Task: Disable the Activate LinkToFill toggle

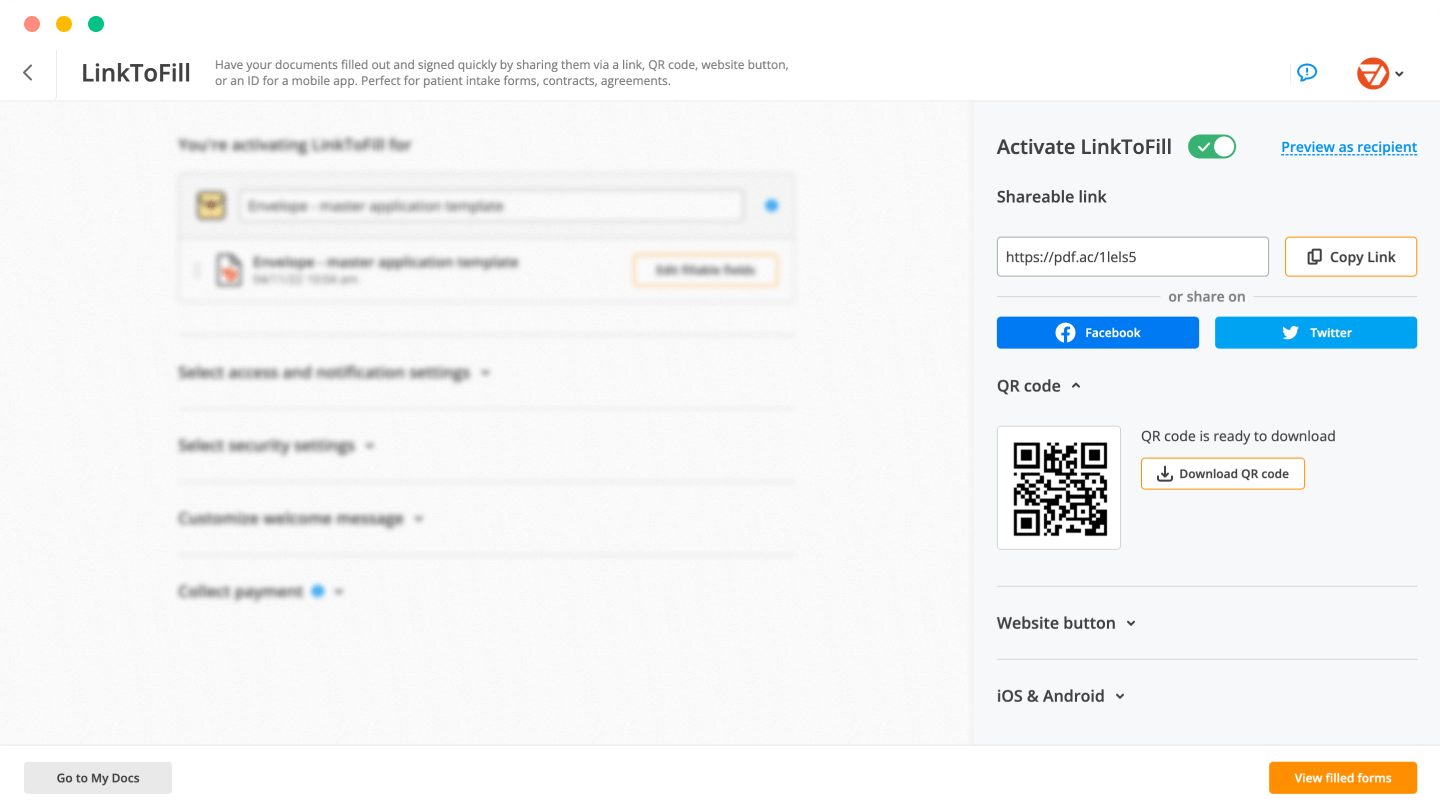Action: (1211, 146)
